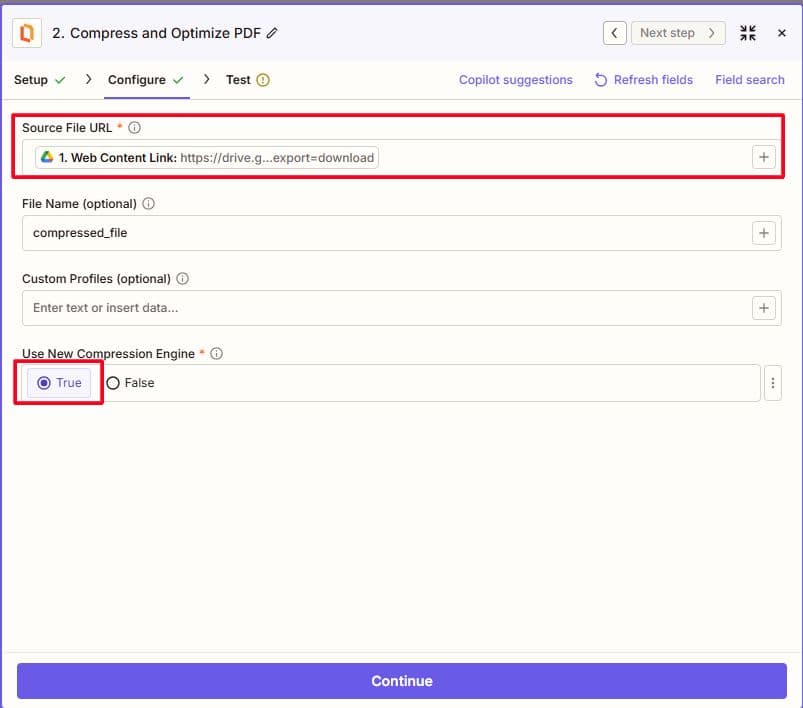The height and width of the screenshot is (708, 803).
Task: Click plus icon in Source File URL field
Action: 764,157
